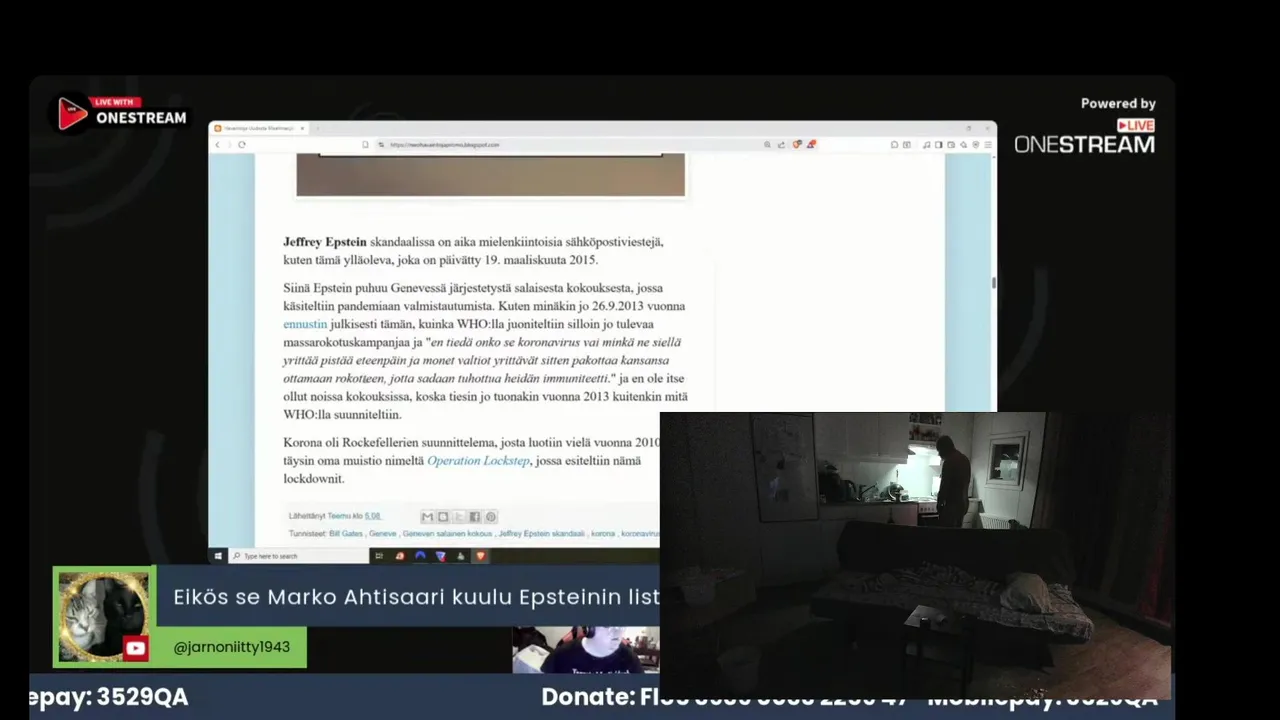Share the post to Pinterest
This screenshot has width=1280, height=720.
click(491, 517)
